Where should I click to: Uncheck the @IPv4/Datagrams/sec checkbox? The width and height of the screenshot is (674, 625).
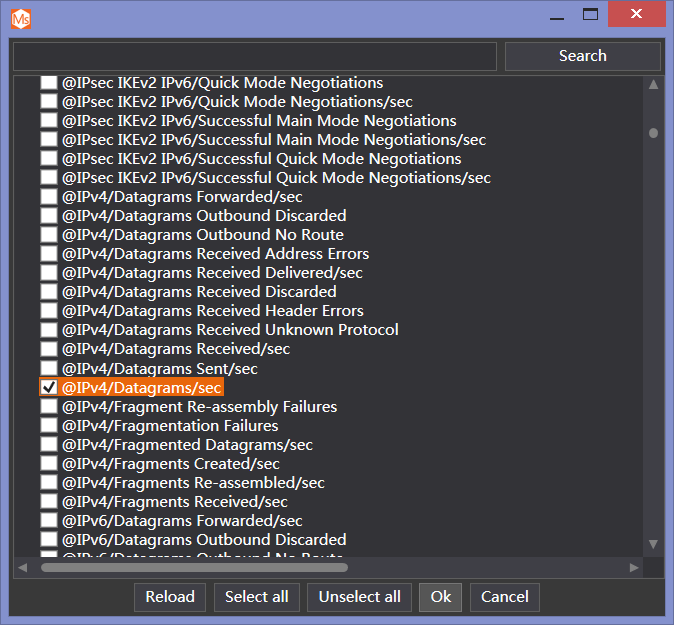(x=49, y=387)
